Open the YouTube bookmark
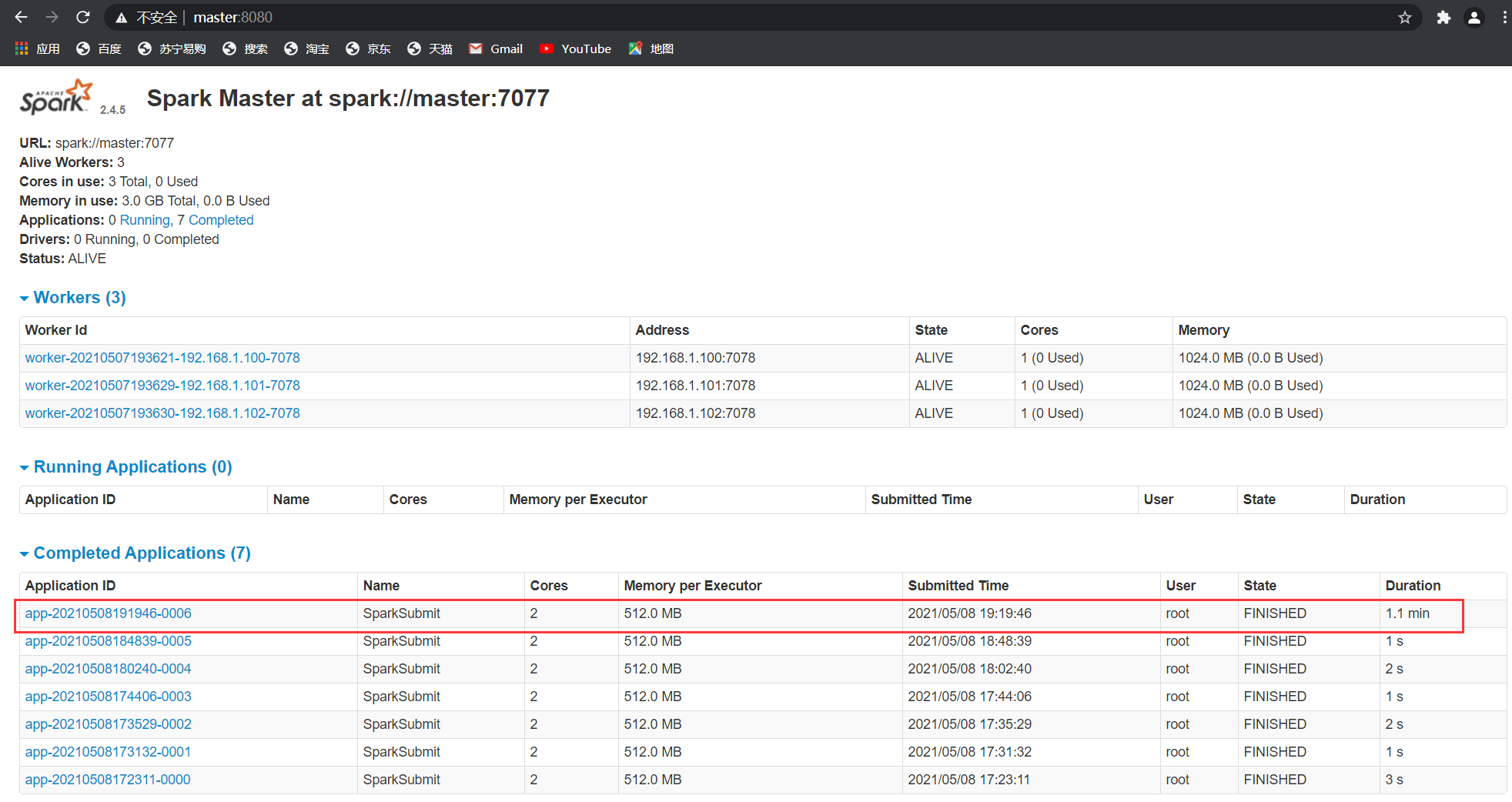The image size is (1512, 802). (575, 48)
